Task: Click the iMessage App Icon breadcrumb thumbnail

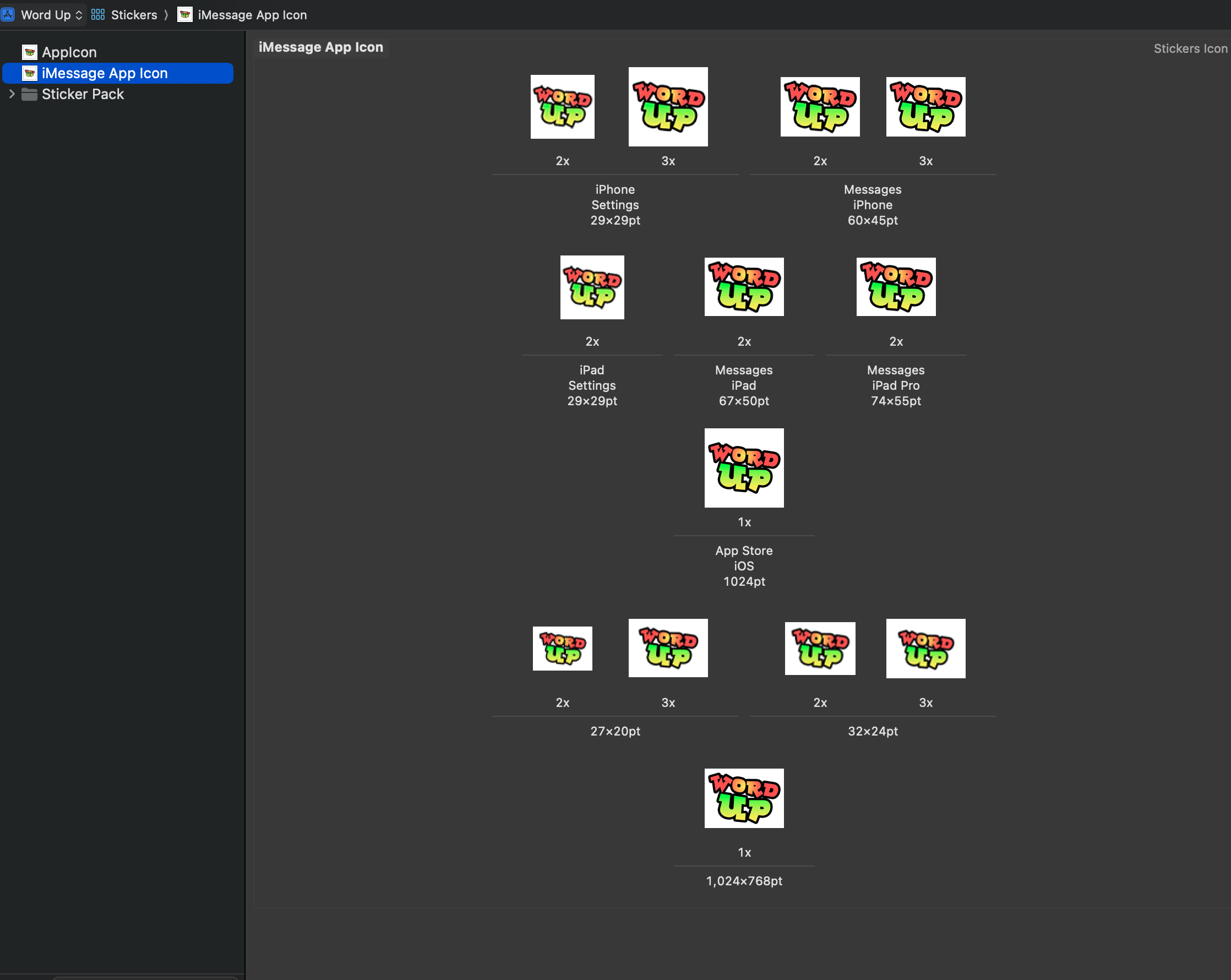Action: pyautogui.click(x=184, y=15)
